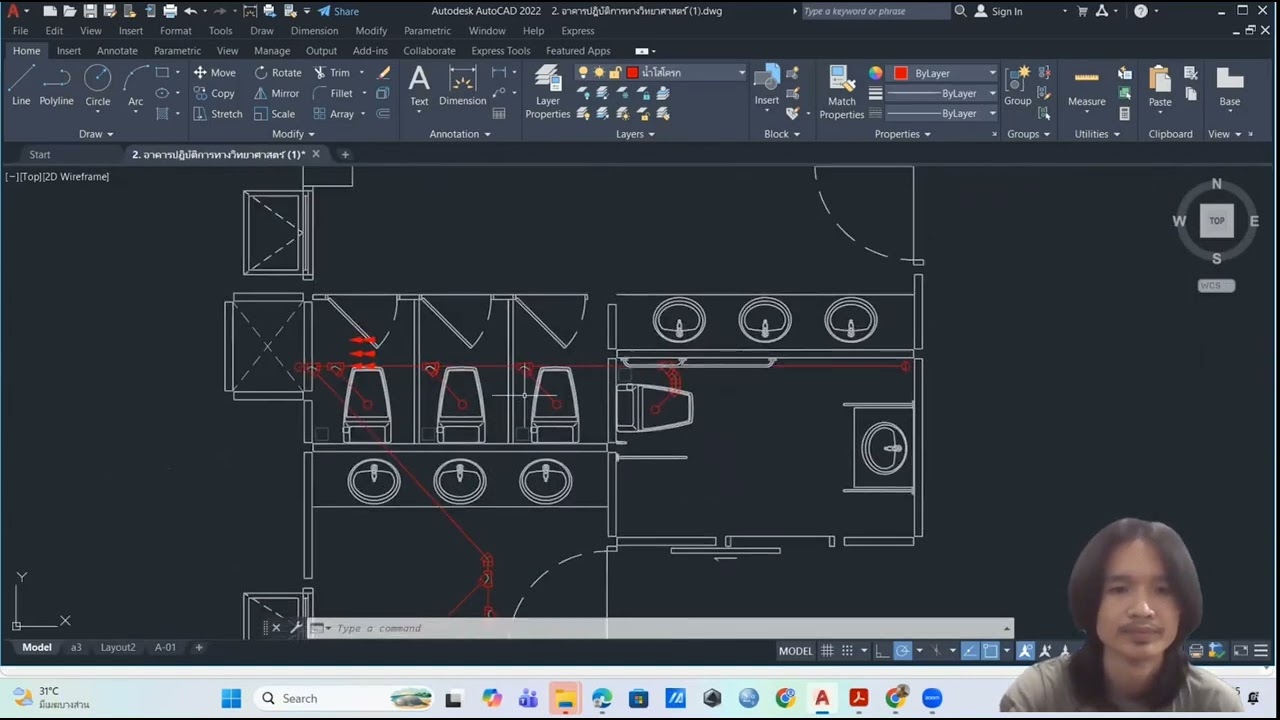Viewport: 1280px width, 720px height.
Task: Select the Hatch tool icon
Action: point(162,114)
